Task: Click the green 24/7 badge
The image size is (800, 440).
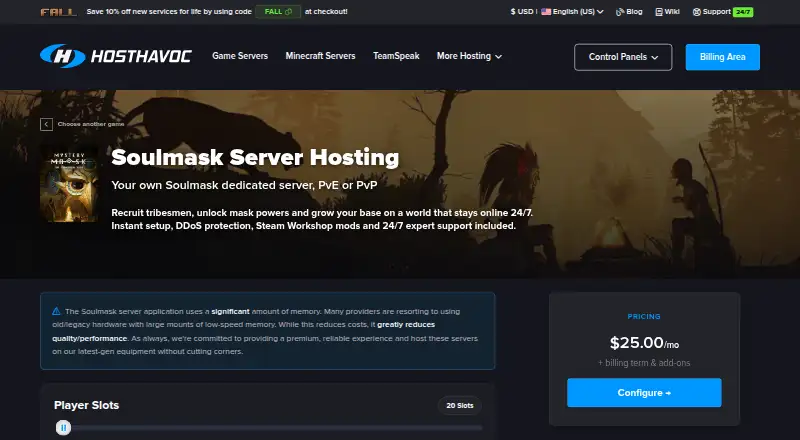Action: [x=743, y=12]
